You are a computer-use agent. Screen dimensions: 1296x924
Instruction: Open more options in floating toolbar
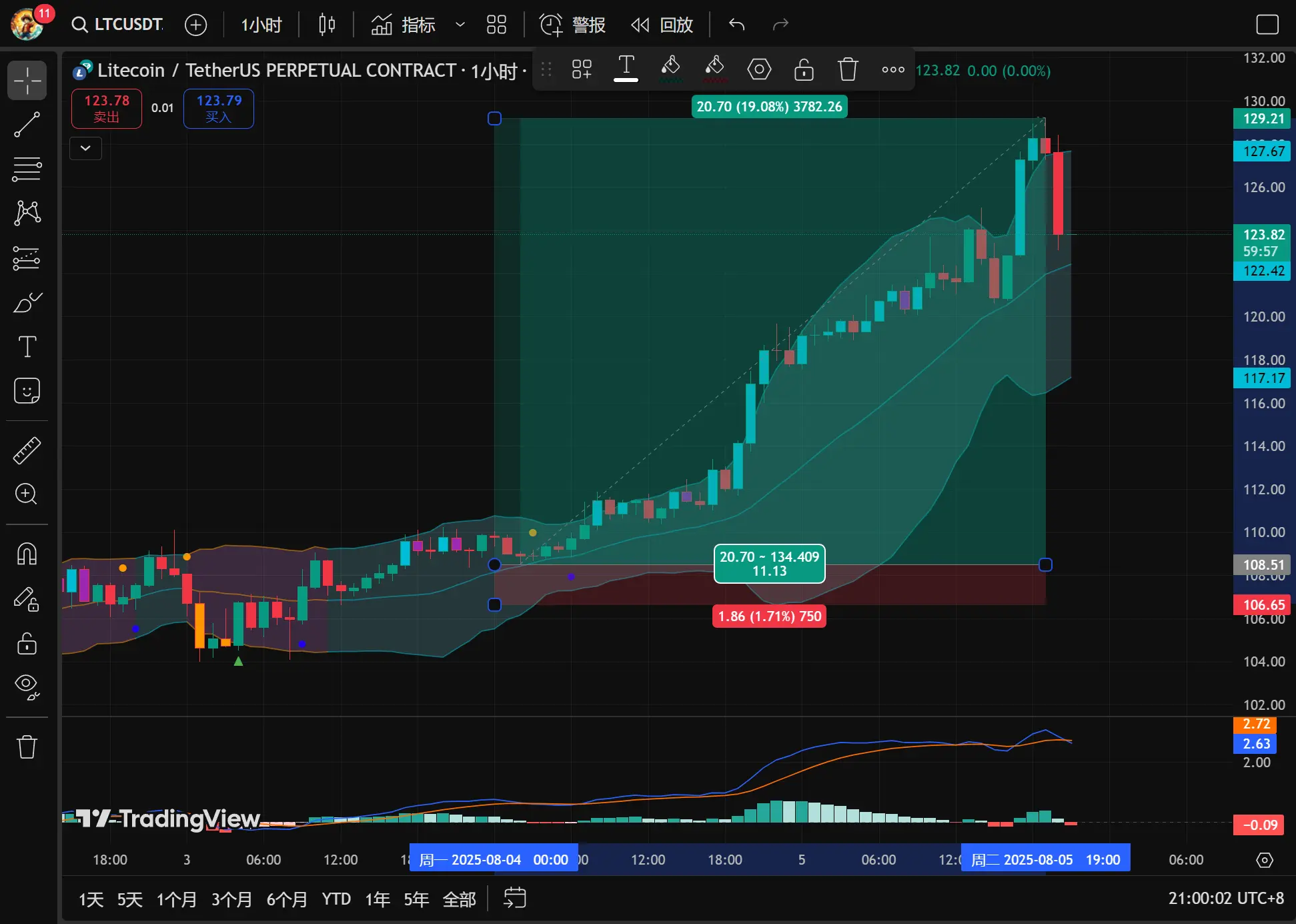point(893,69)
